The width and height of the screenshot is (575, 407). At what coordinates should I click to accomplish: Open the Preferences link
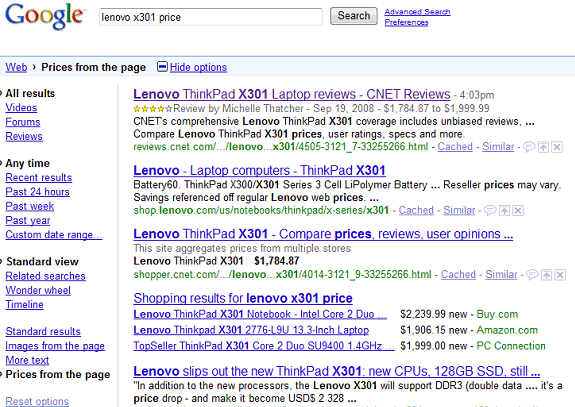(406, 22)
